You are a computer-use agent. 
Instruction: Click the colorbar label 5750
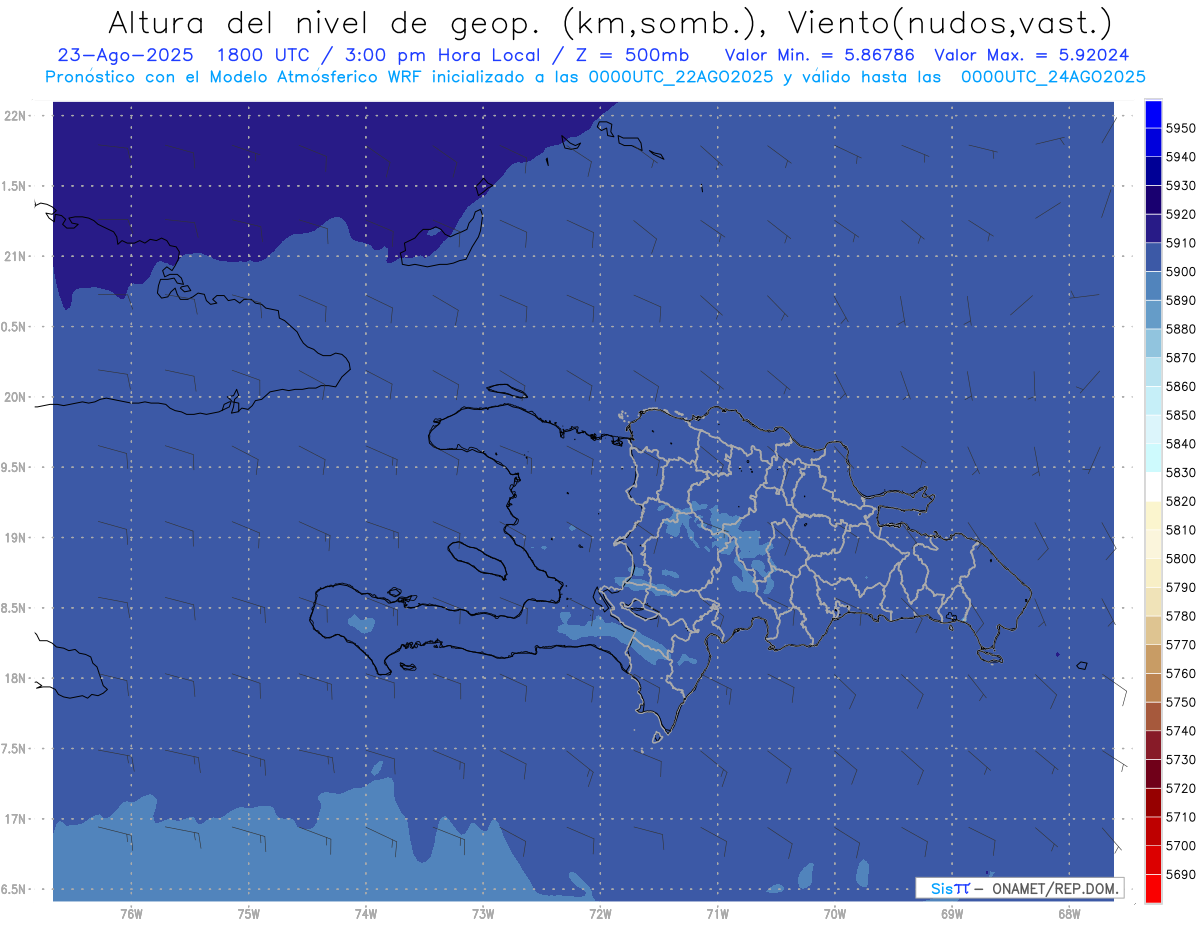click(x=1181, y=702)
